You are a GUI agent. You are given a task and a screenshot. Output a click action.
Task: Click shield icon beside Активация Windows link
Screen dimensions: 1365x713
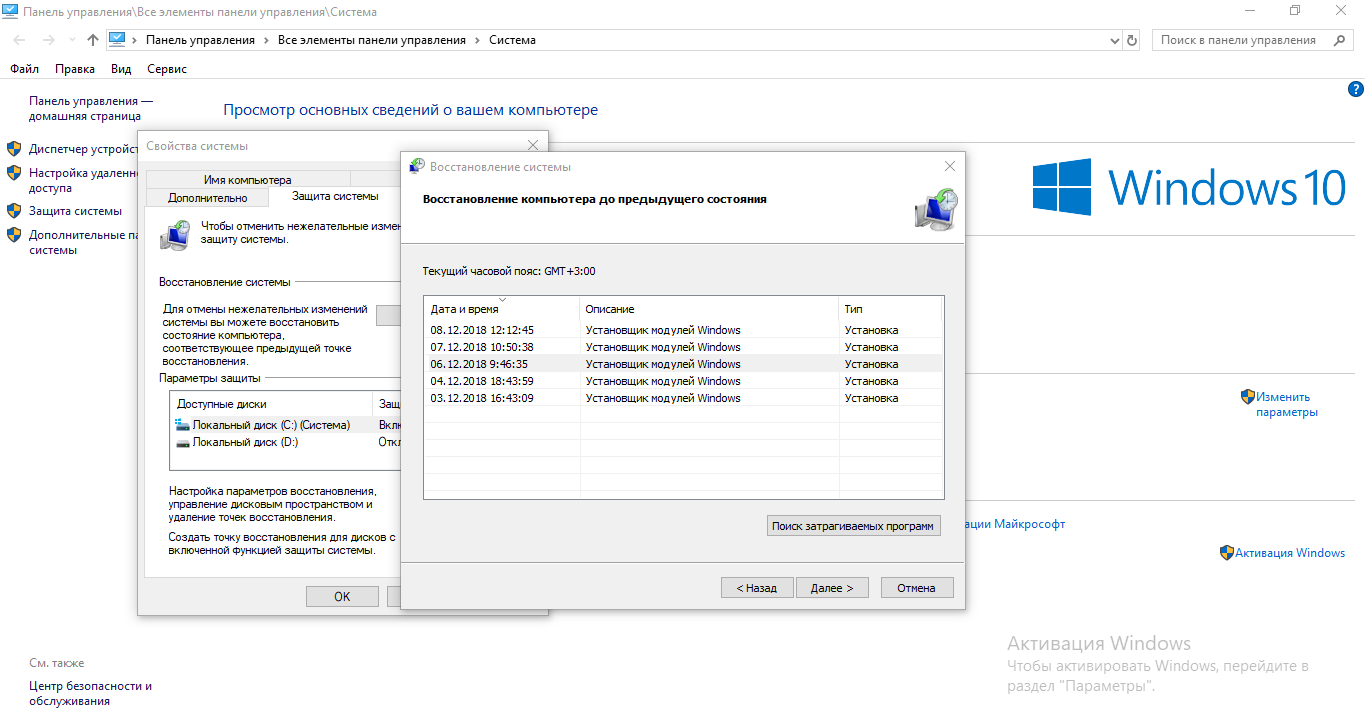(1227, 552)
